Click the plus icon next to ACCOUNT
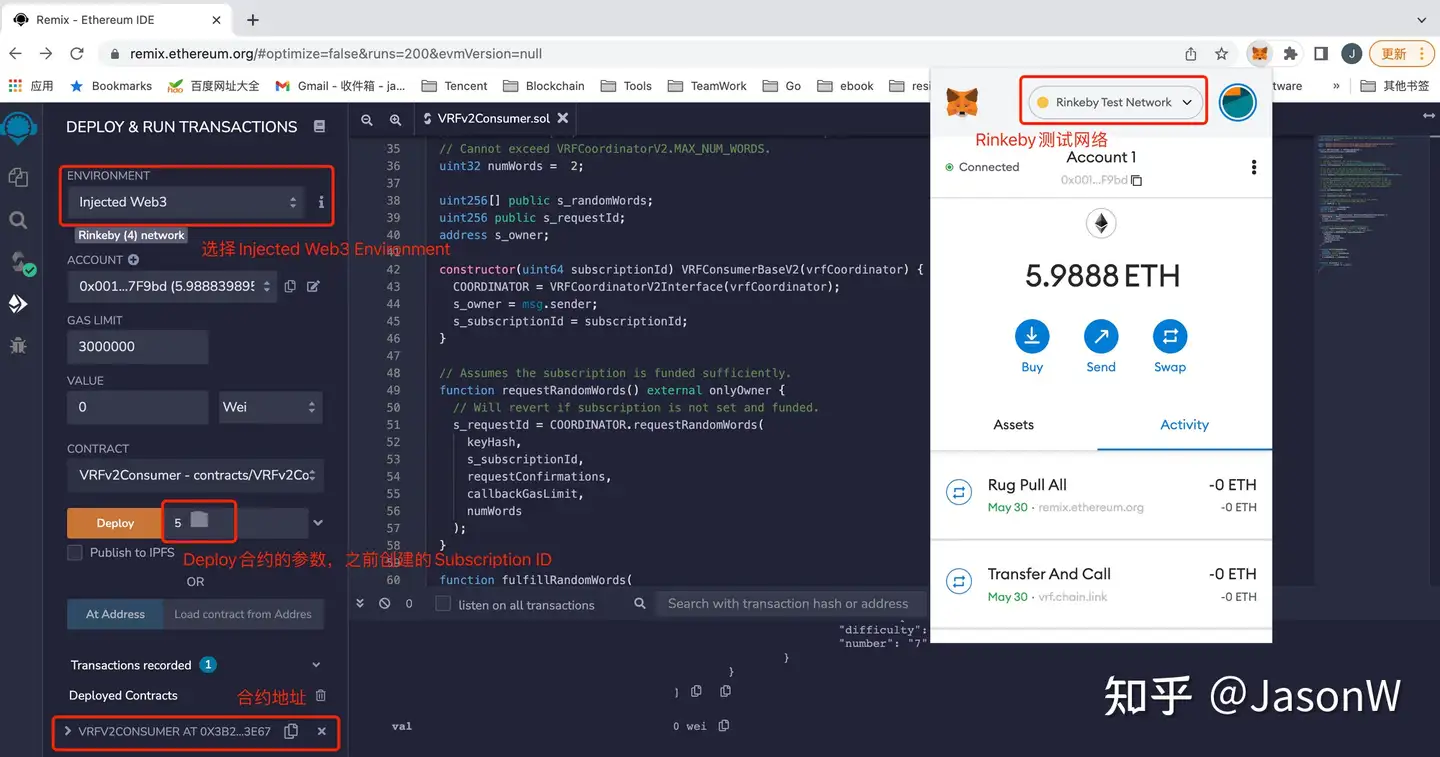 134,260
